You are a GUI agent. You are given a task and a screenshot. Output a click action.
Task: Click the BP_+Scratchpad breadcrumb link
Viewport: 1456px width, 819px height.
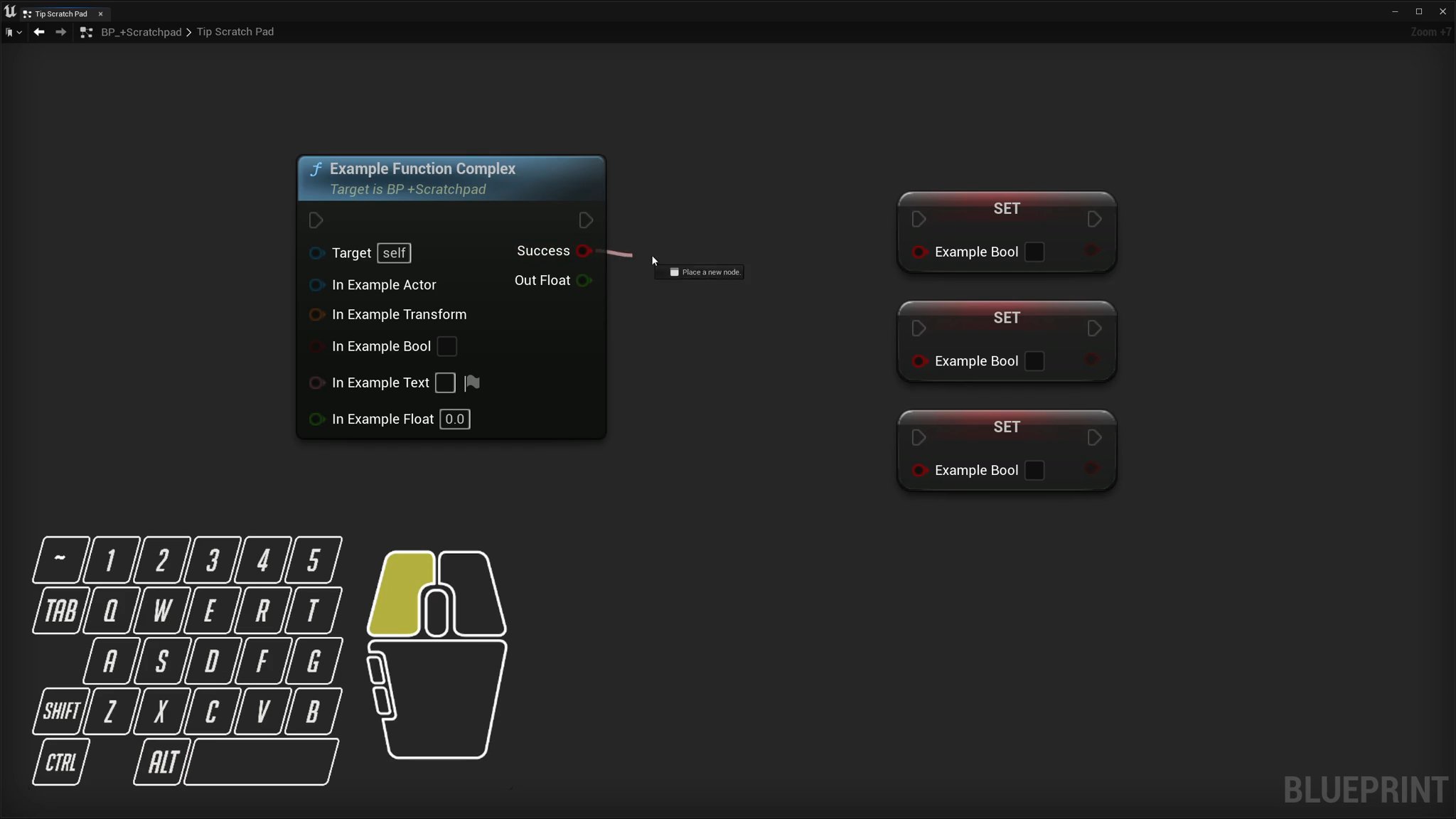pyautogui.click(x=141, y=32)
